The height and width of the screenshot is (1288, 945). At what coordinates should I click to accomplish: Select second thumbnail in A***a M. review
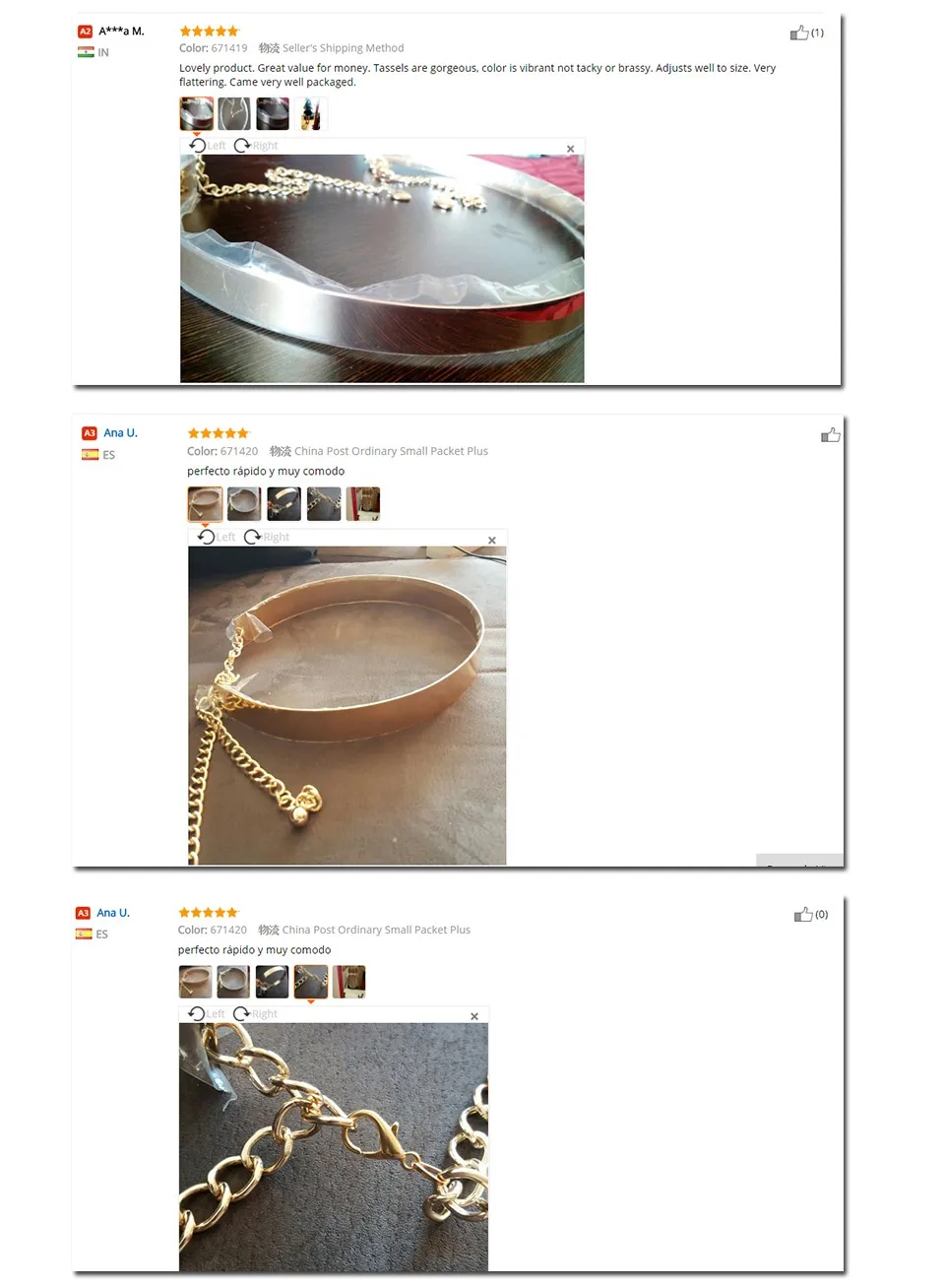(x=234, y=114)
